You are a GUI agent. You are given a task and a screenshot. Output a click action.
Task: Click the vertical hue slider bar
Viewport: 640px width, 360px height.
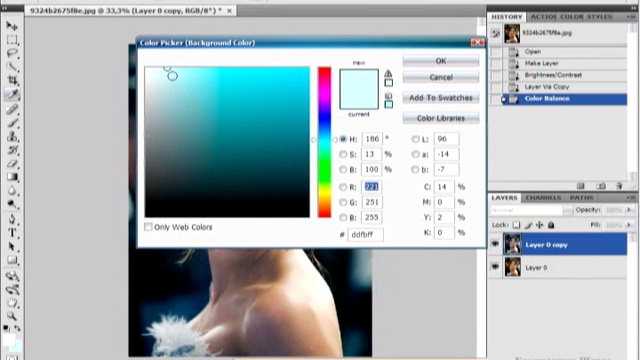[x=324, y=142]
